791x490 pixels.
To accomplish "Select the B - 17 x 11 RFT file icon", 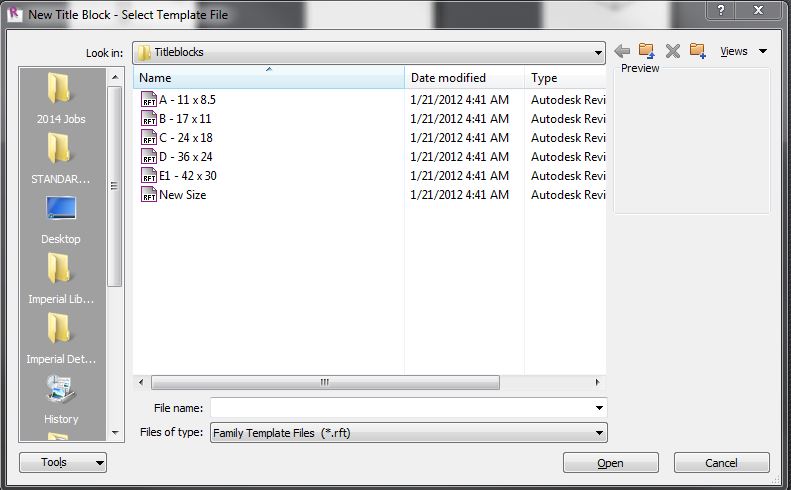I will 149,119.
